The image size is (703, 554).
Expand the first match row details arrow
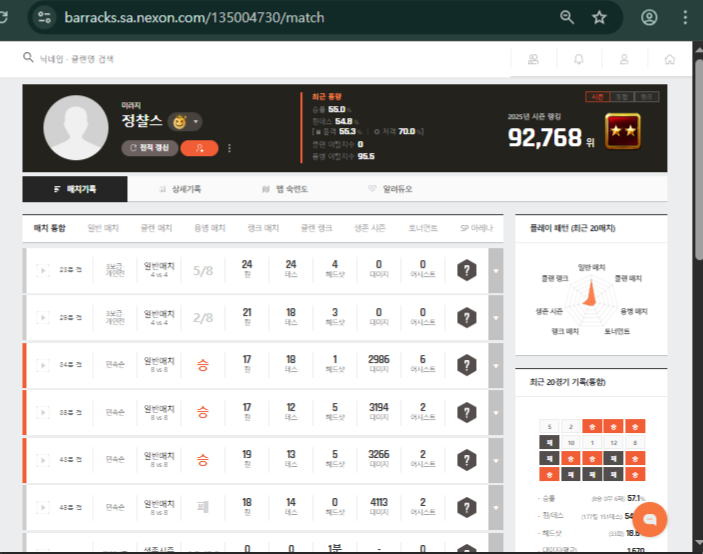[496, 270]
